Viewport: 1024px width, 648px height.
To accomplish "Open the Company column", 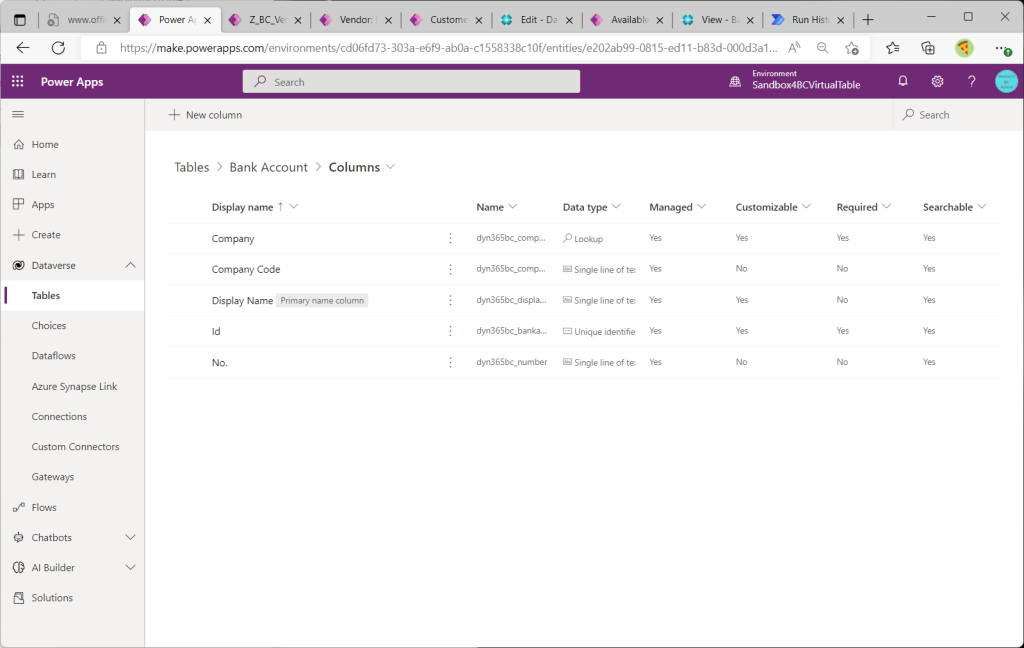I will 232,238.
